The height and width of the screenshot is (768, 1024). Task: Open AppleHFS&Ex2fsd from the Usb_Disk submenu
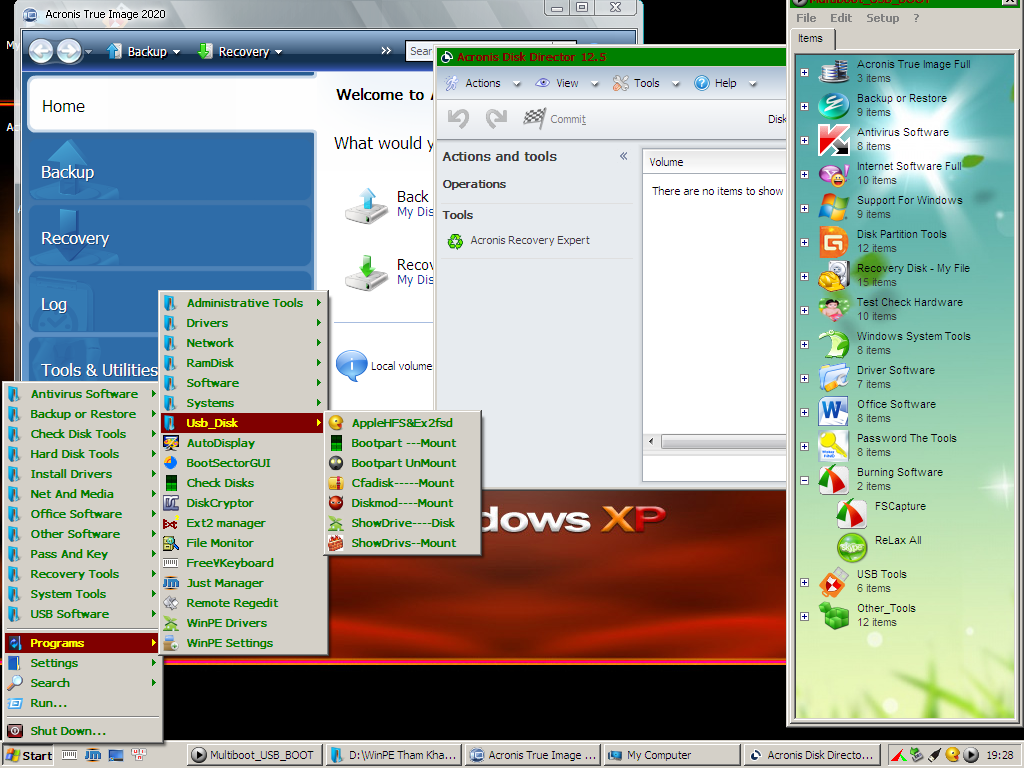(402, 423)
